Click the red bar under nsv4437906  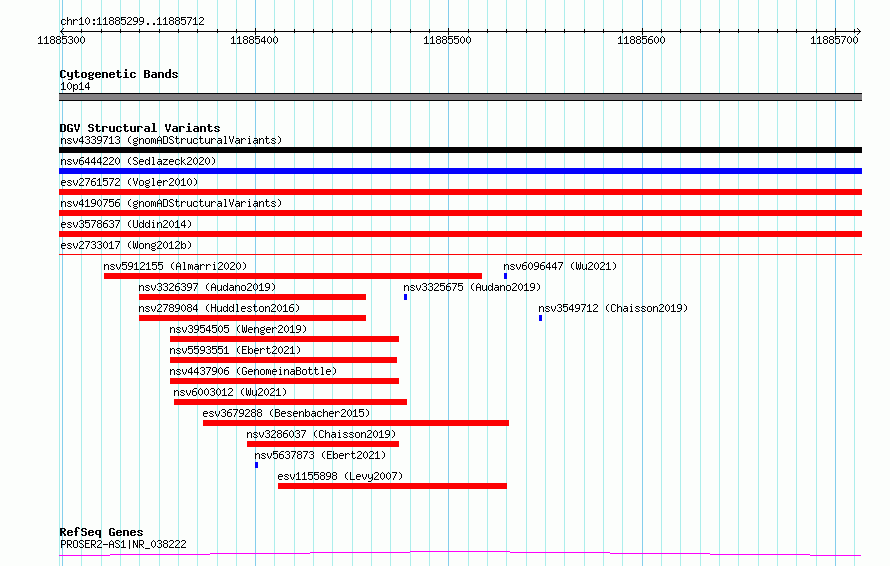click(x=284, y=381)
